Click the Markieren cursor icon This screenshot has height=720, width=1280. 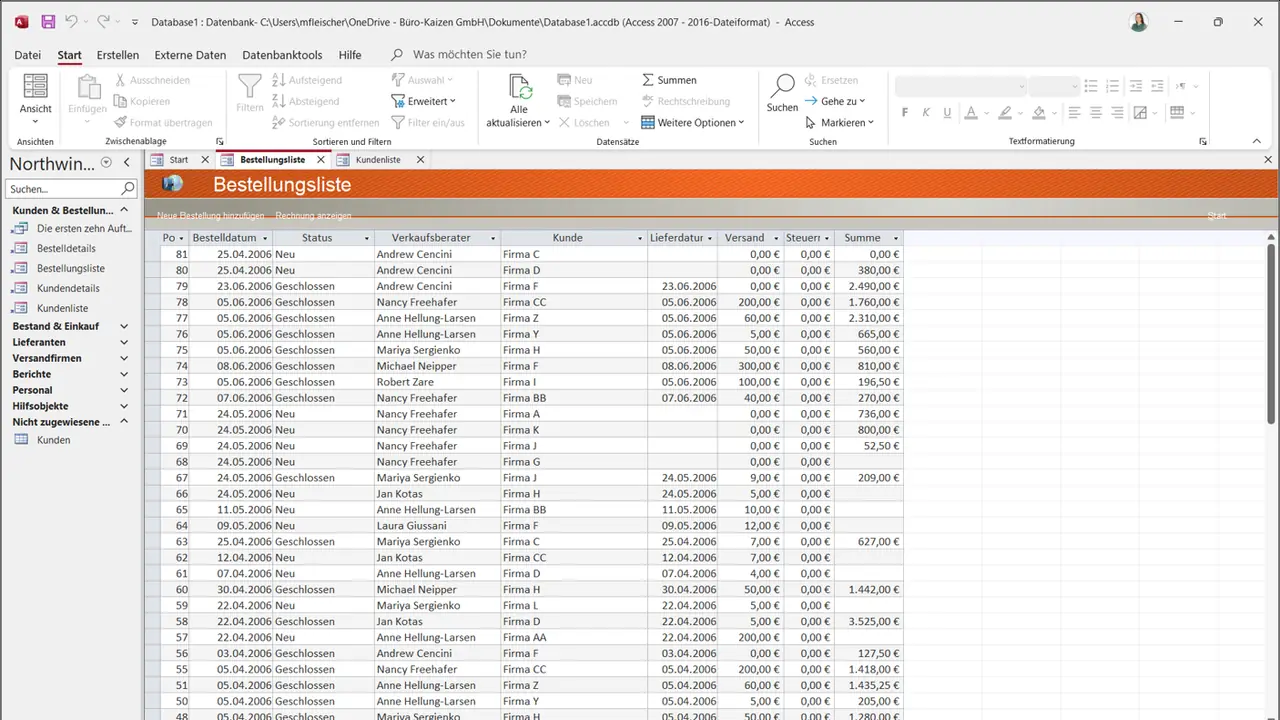[811, 122]
